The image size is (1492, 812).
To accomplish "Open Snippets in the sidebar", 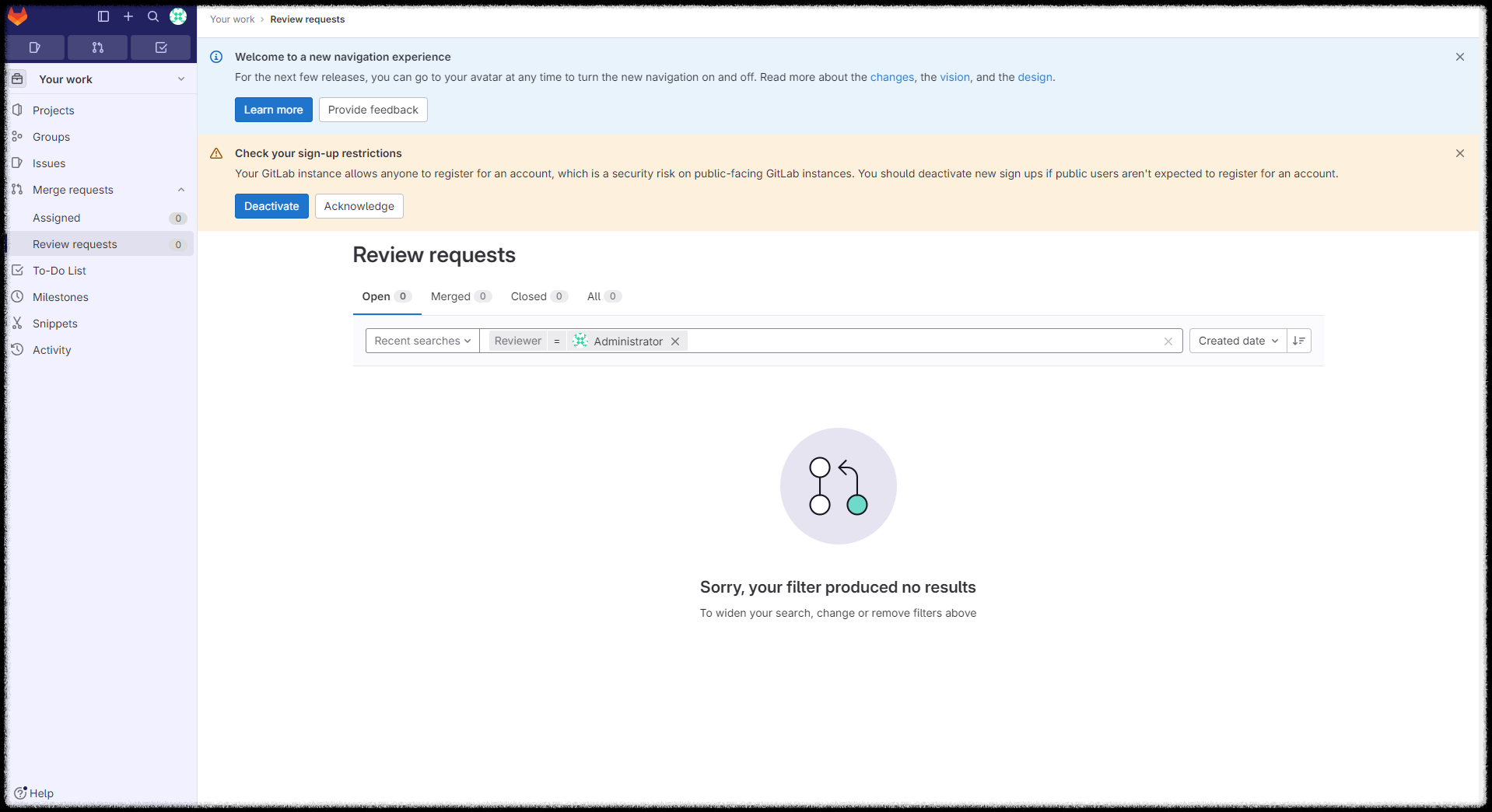I will point(100,324).
